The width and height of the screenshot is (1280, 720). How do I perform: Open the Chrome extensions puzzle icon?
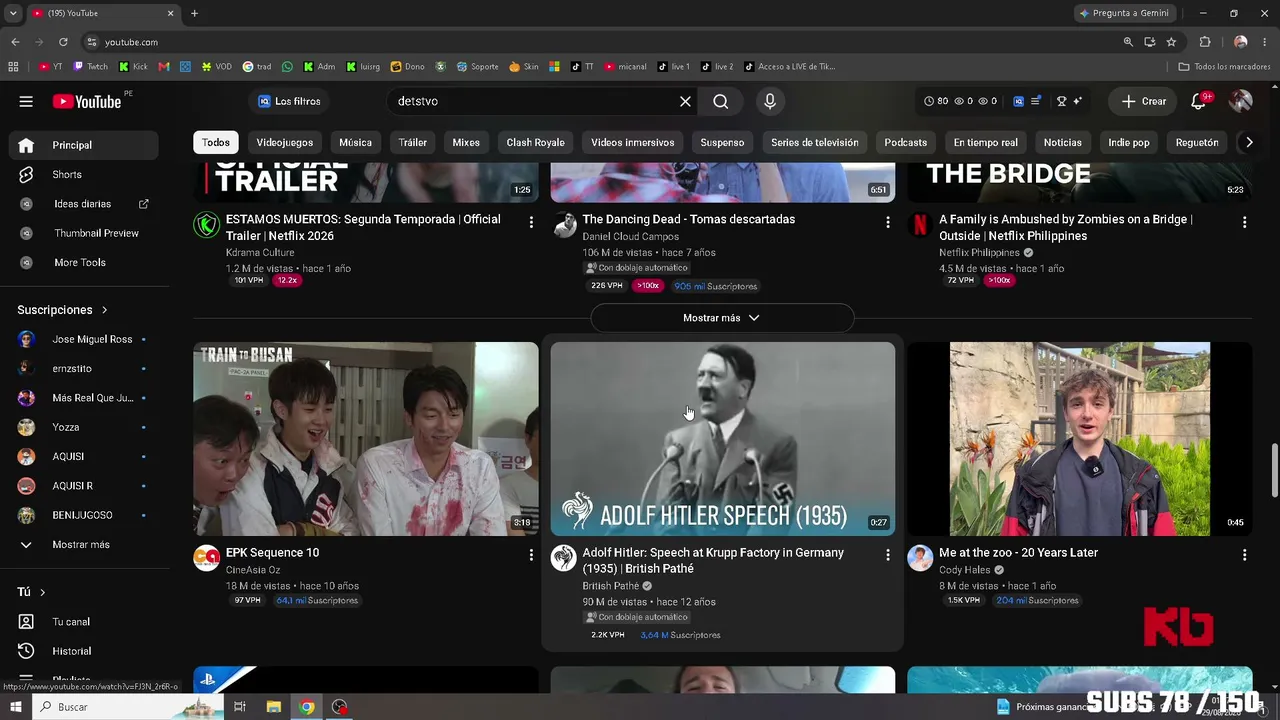1205,42
